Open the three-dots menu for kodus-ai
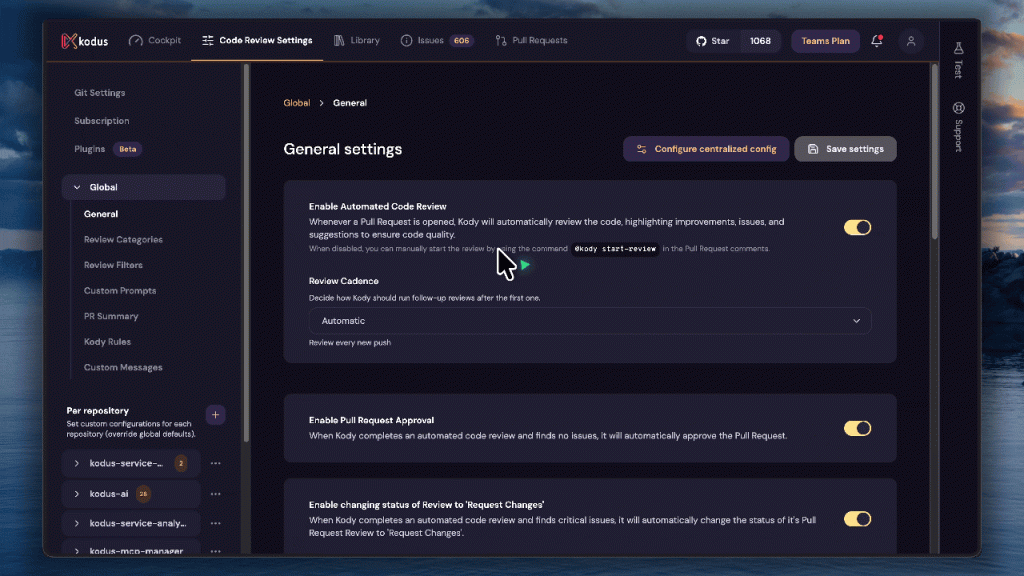 215,494
